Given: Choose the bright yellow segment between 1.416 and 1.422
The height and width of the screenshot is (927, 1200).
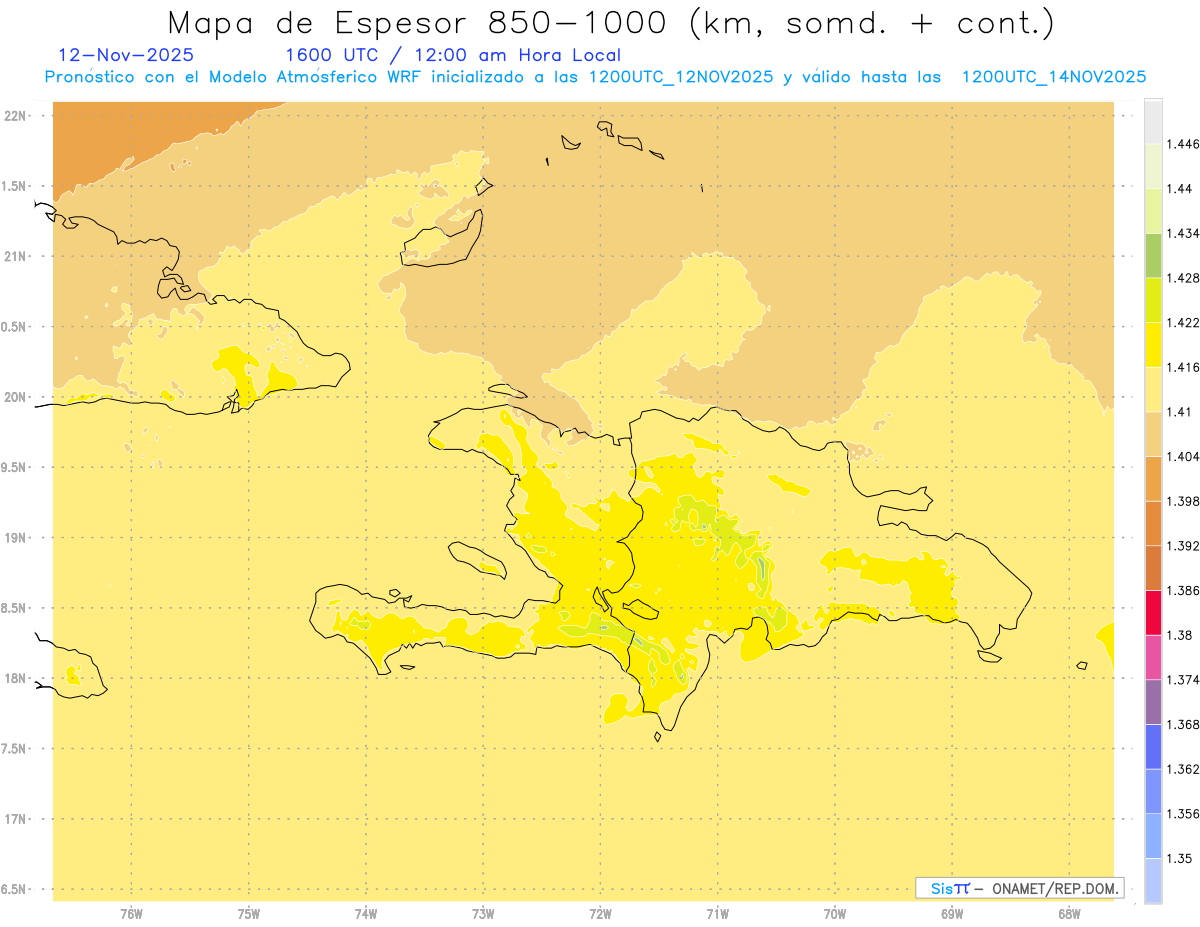Looking at the screenshot, I should [x=1153, y=345].
